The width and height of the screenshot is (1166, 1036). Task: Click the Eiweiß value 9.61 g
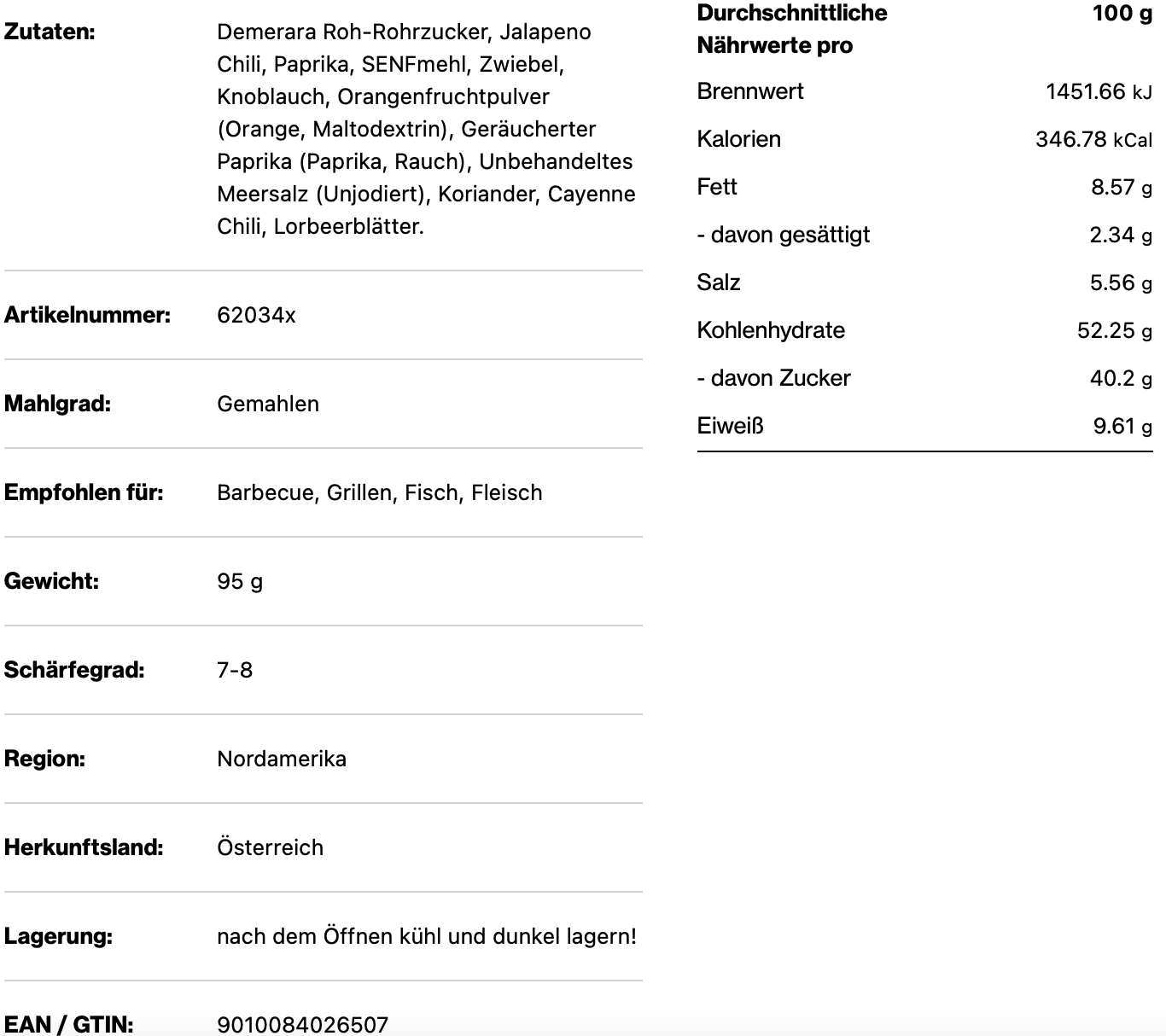coord(1122,426)
